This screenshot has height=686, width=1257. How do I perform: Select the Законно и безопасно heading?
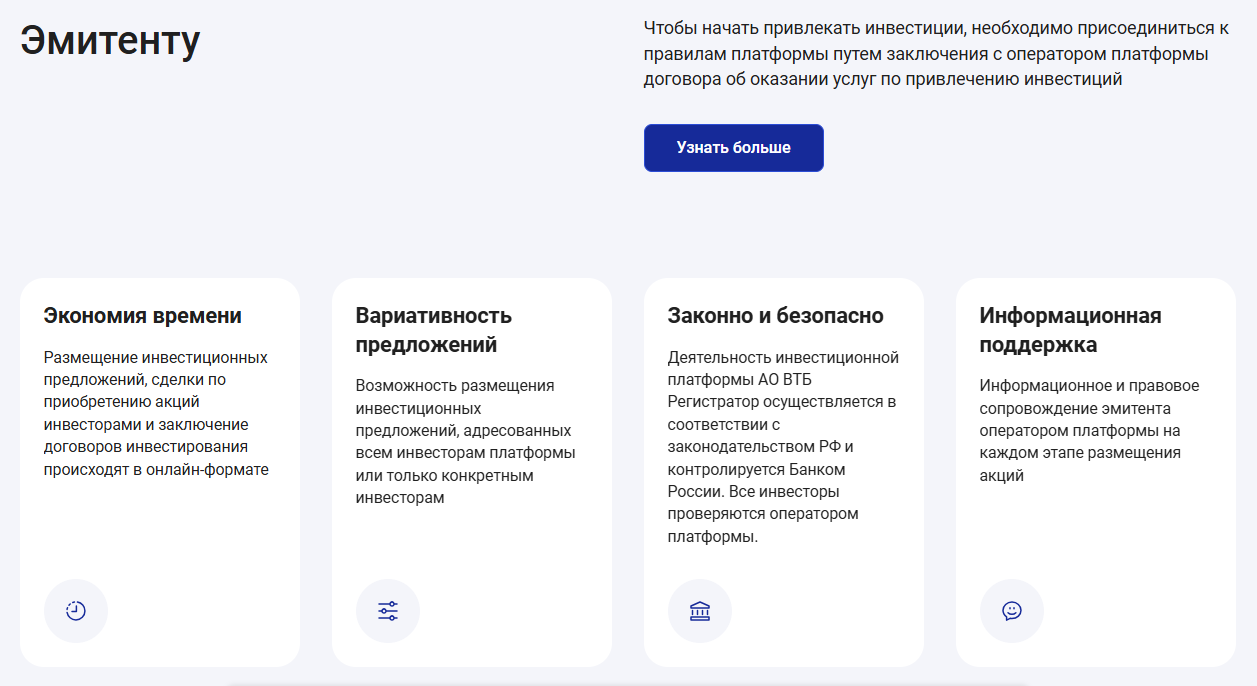coord(776,316)
